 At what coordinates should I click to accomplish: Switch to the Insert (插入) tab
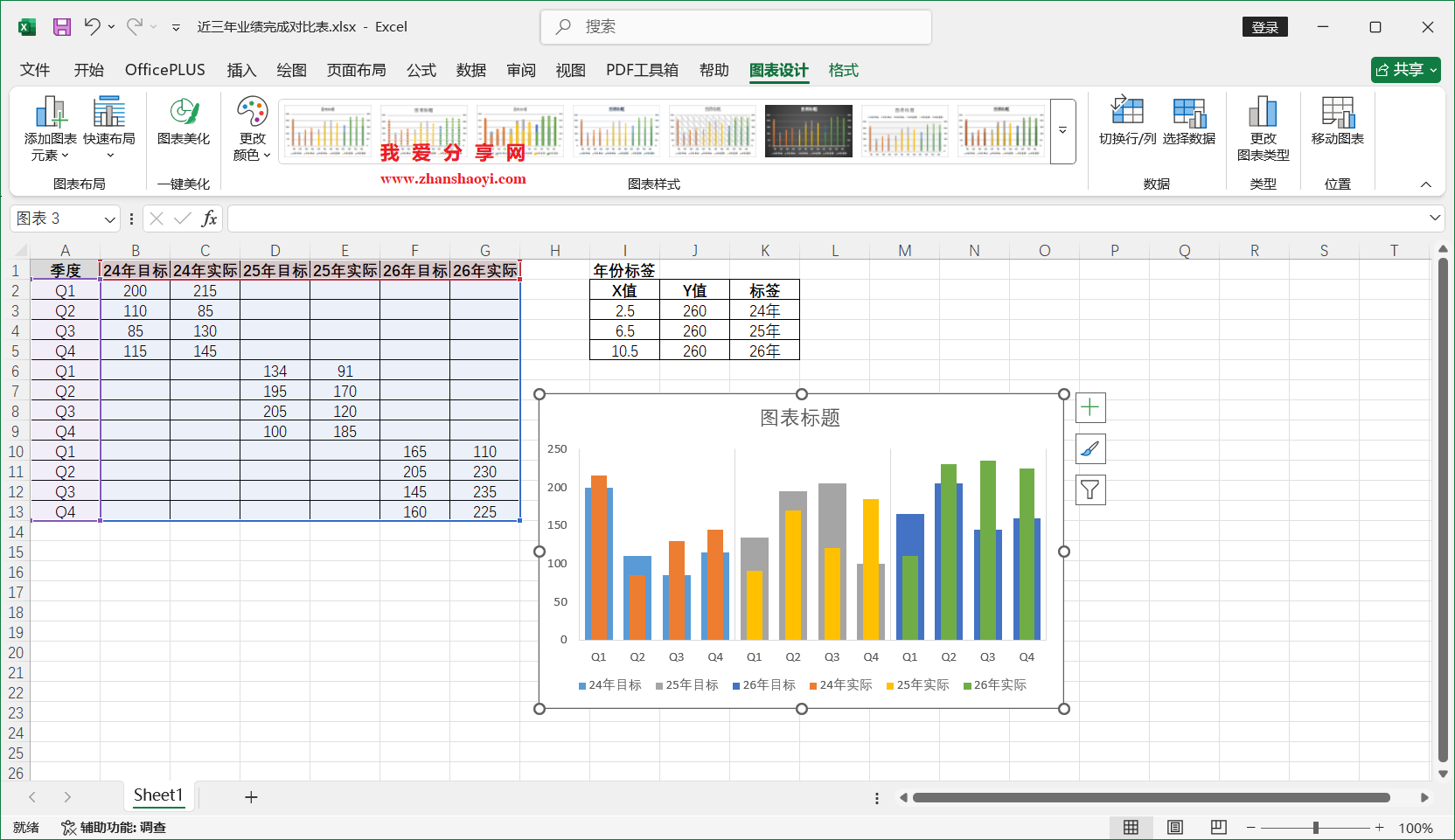(241, 70)
